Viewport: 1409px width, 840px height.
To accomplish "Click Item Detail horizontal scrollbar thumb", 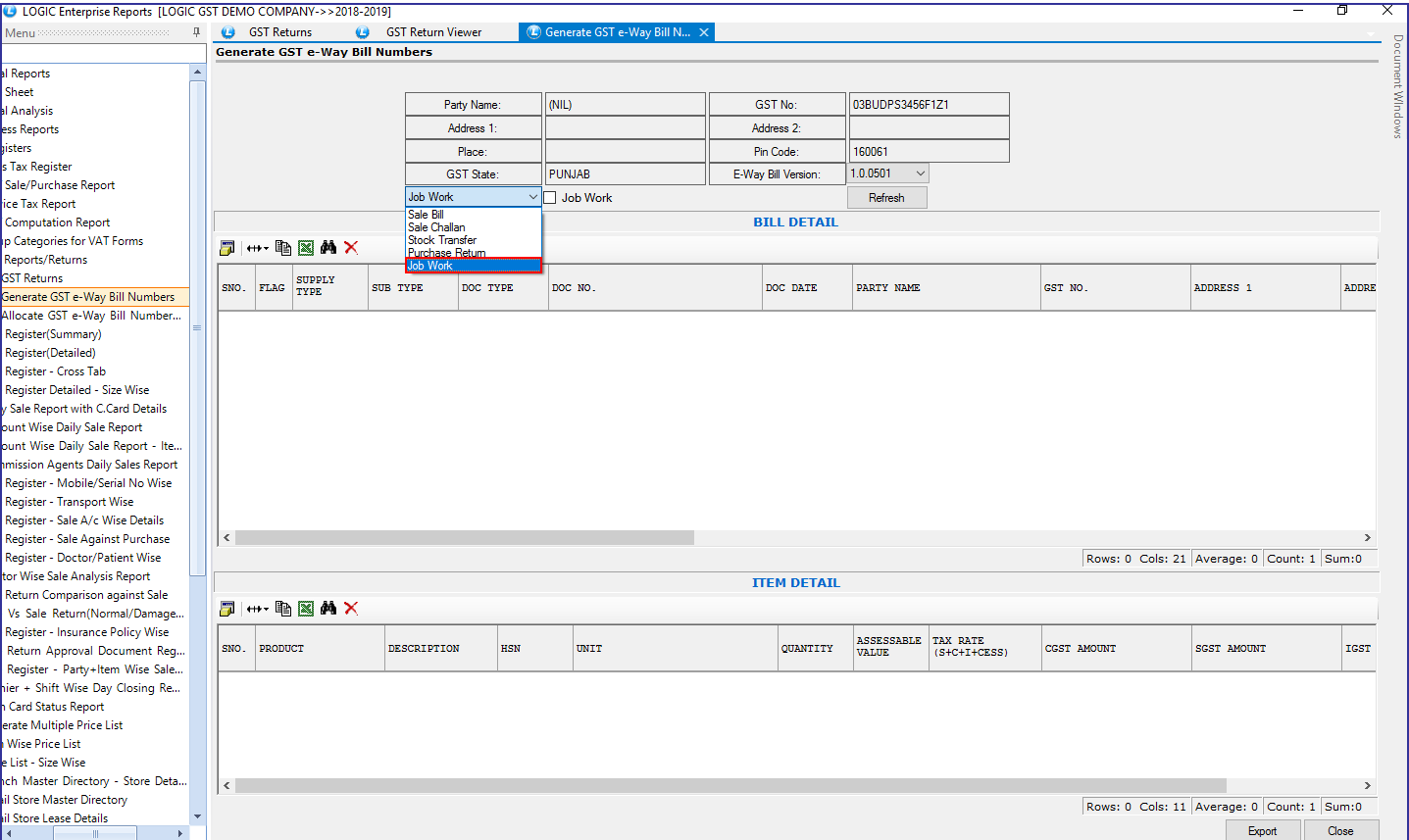I will click(730, 785).
